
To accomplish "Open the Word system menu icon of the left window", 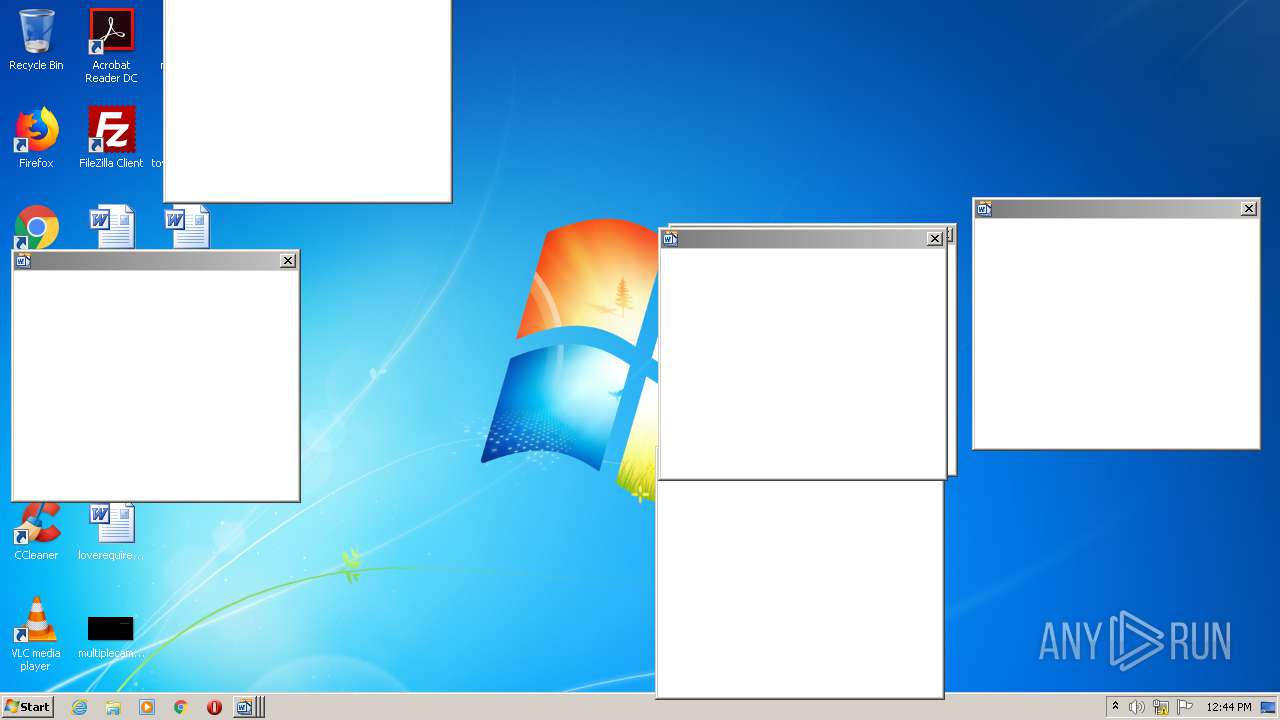I will (24, 261).
